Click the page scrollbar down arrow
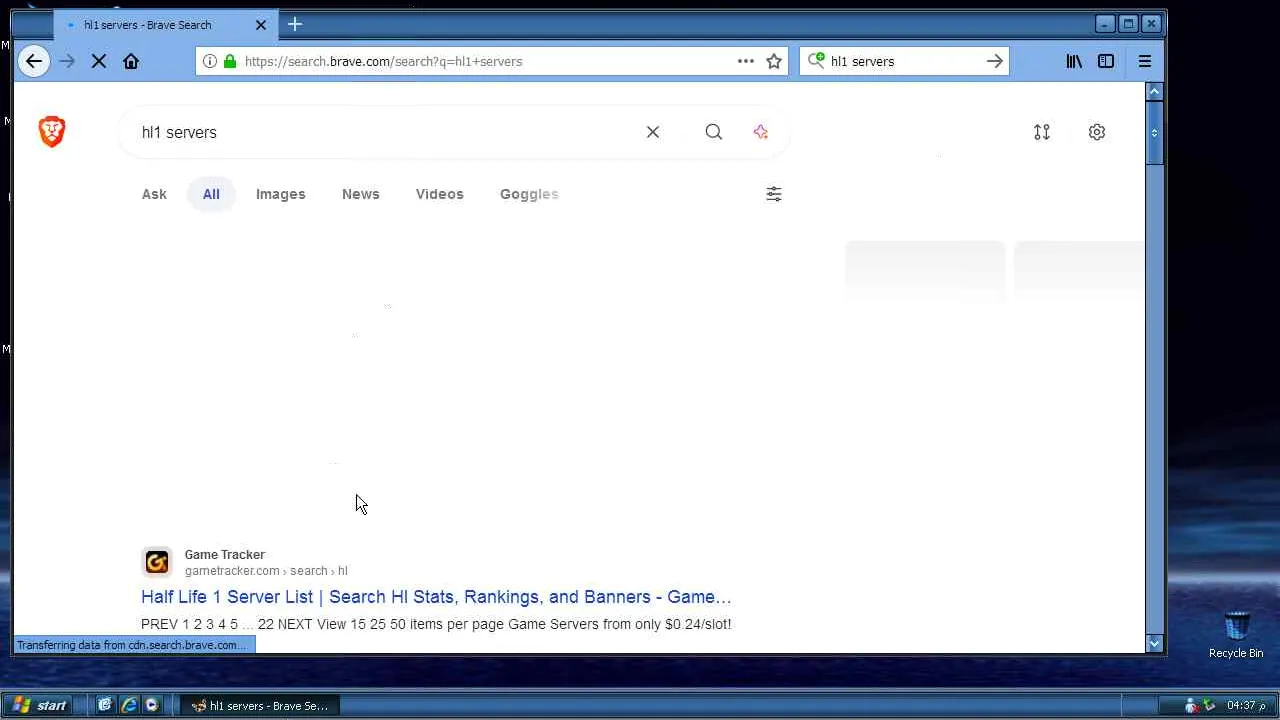This screenshot has height=720, width=1280. pyautogui.click(x=1154, y=644)
